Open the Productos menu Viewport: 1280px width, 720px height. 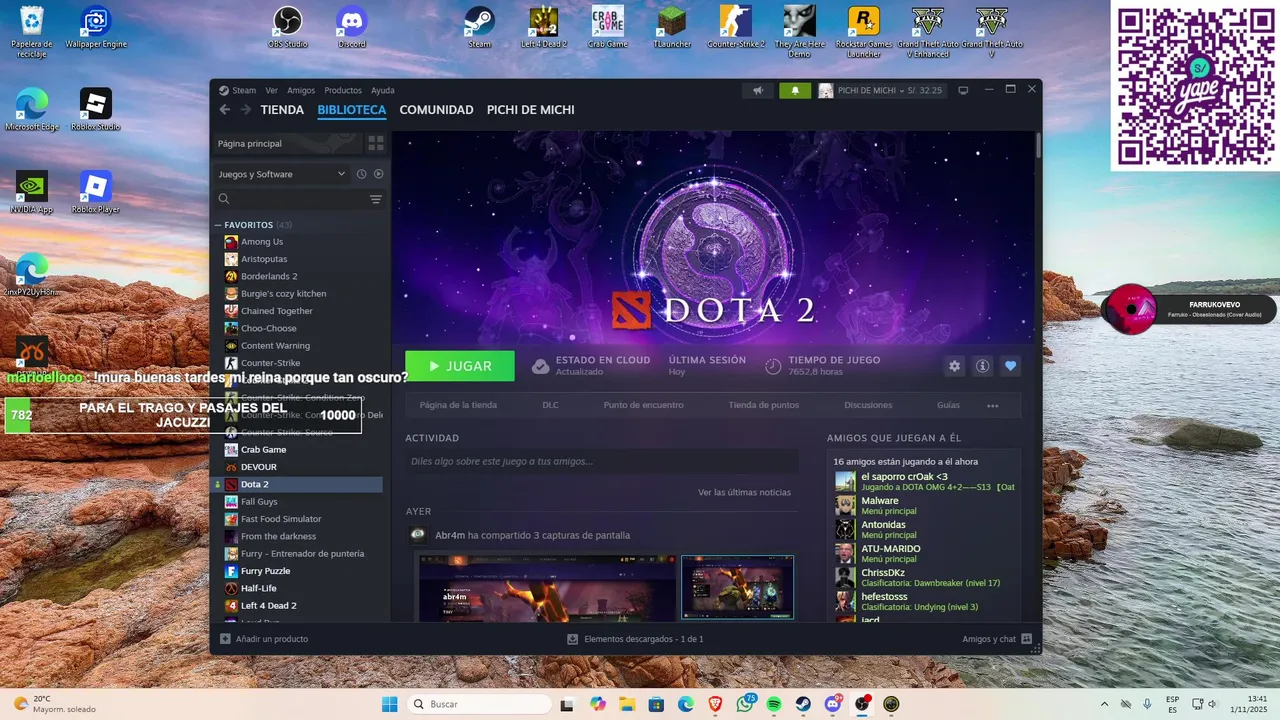343,90
